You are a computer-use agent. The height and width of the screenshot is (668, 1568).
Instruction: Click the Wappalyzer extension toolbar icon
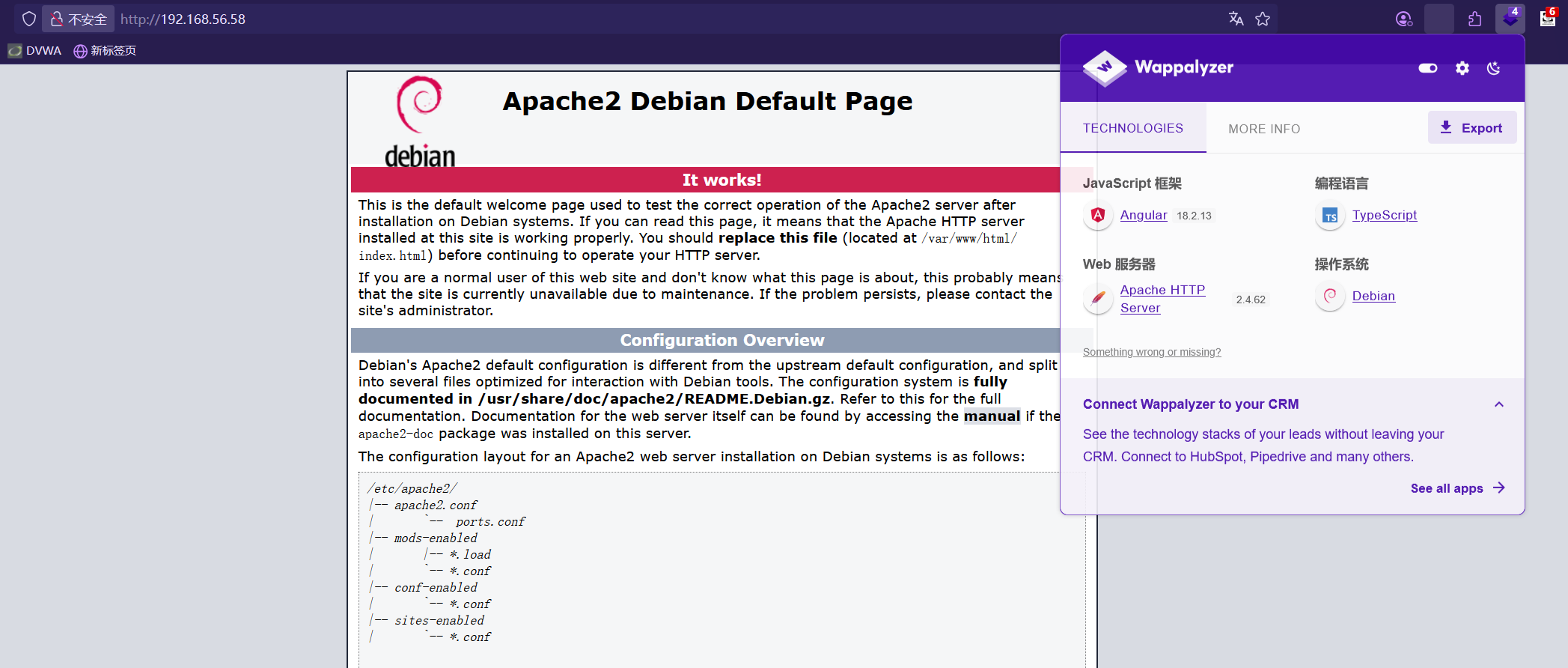tap(1509, 19)
